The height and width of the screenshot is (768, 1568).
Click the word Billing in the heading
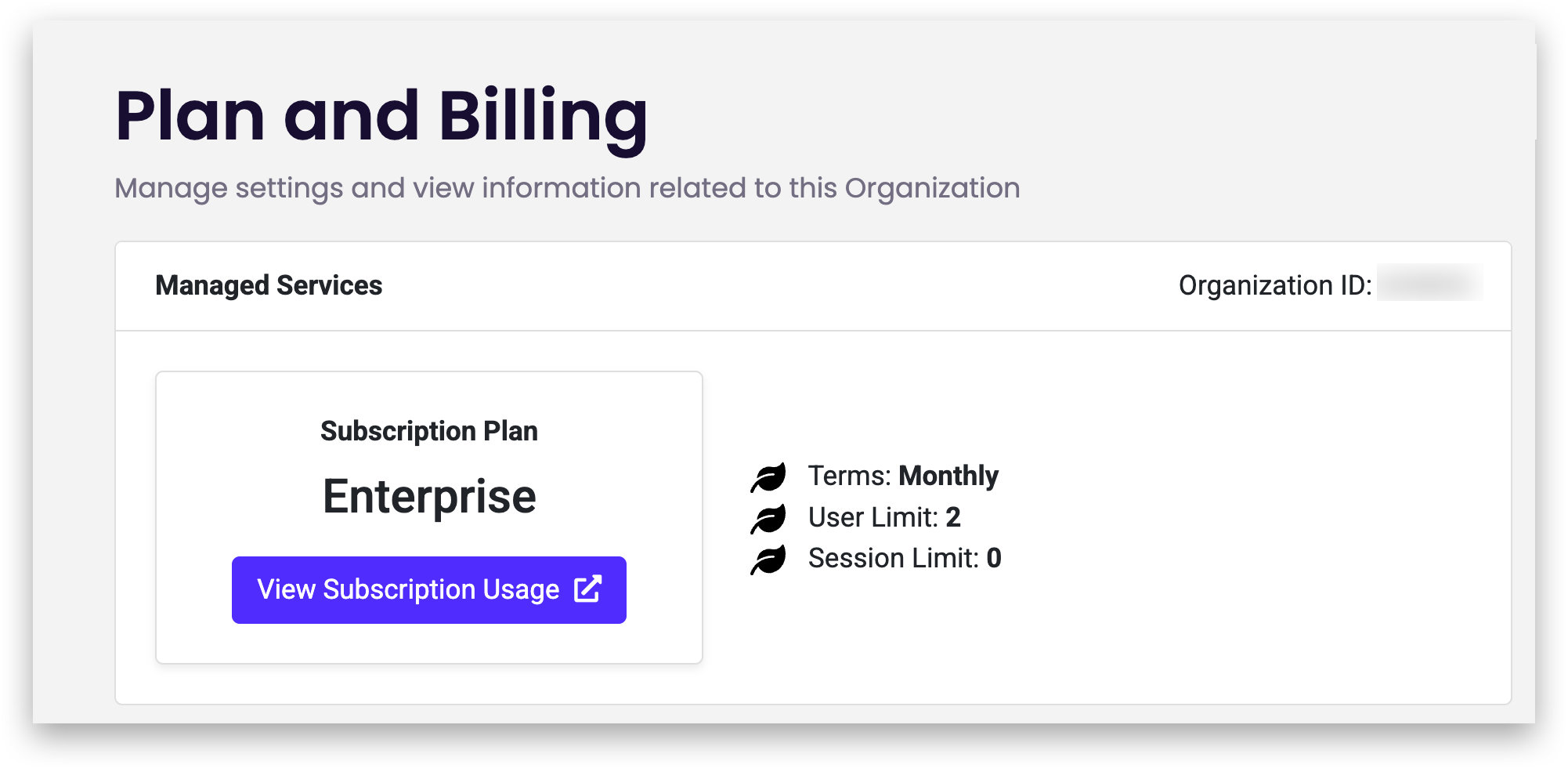(x=543, y=116)
